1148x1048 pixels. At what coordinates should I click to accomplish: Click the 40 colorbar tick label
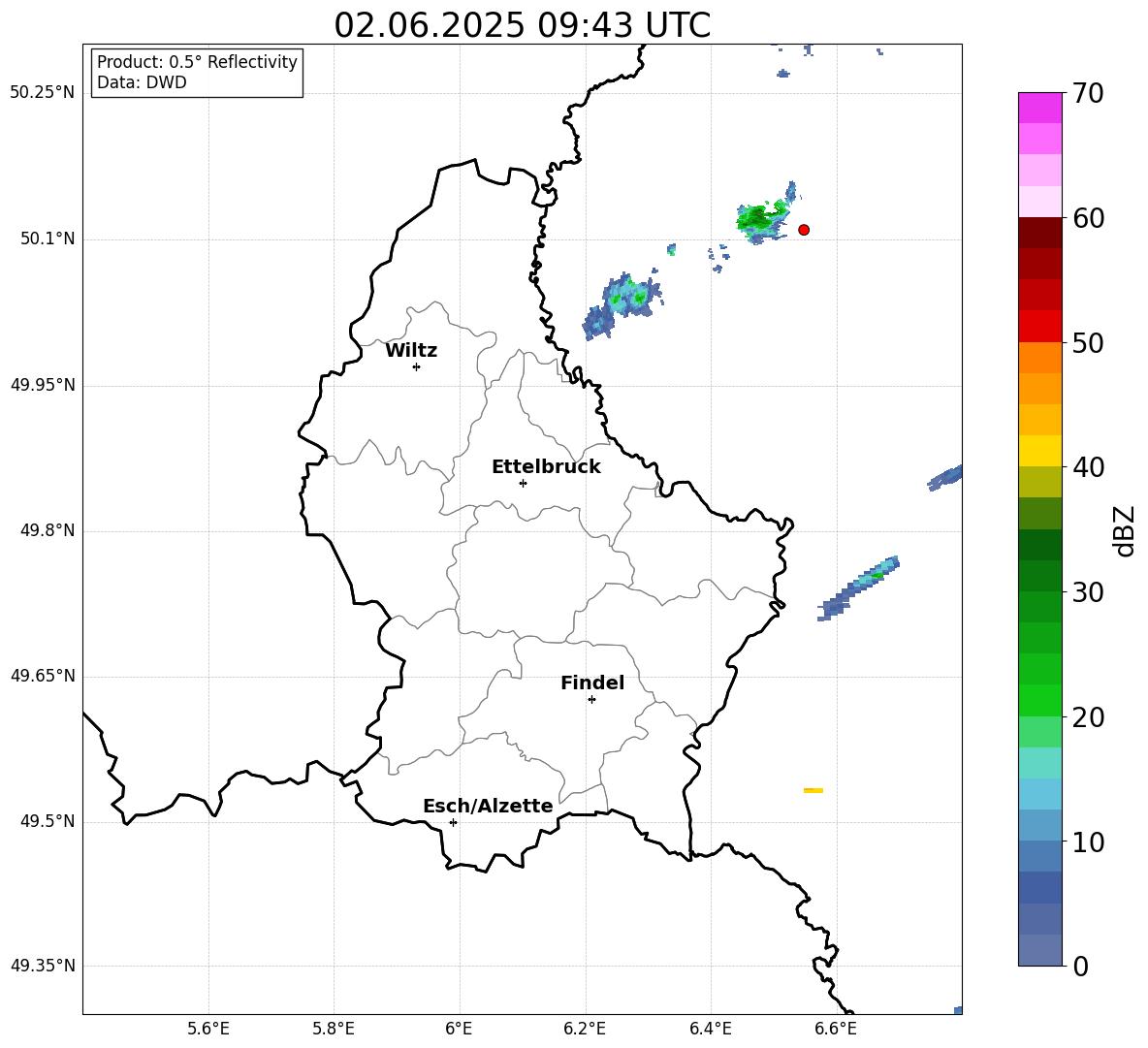(x=1088, y=467)
